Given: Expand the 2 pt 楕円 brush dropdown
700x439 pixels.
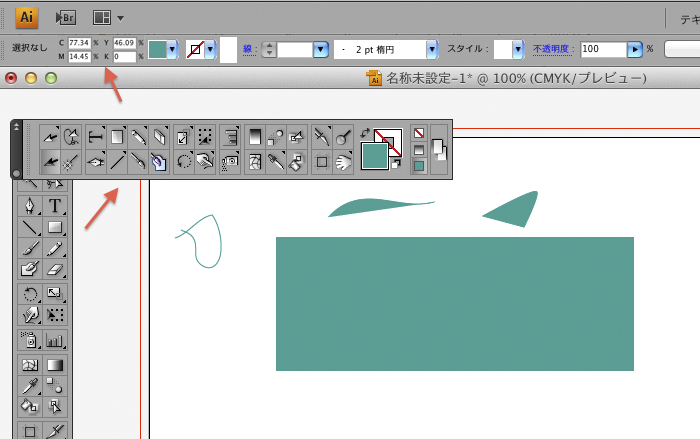Looking at the screenshot, I should (x=432, y=49).
